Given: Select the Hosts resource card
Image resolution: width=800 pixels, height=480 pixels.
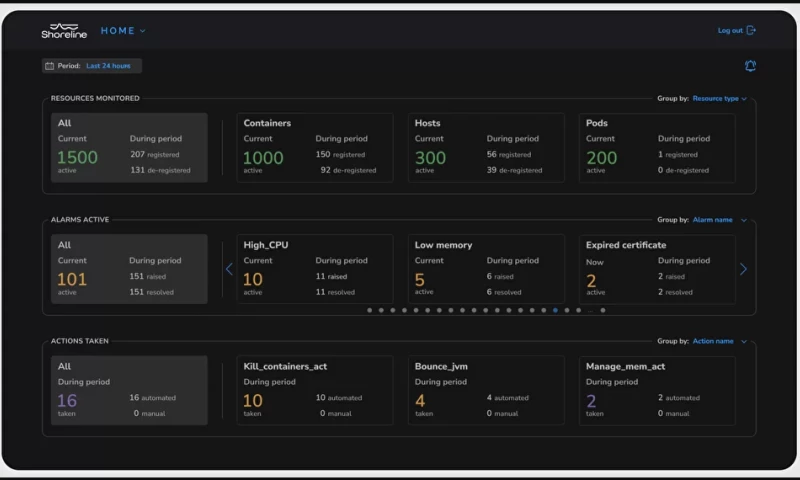Looking at the screenshot, I should (486, 148).
